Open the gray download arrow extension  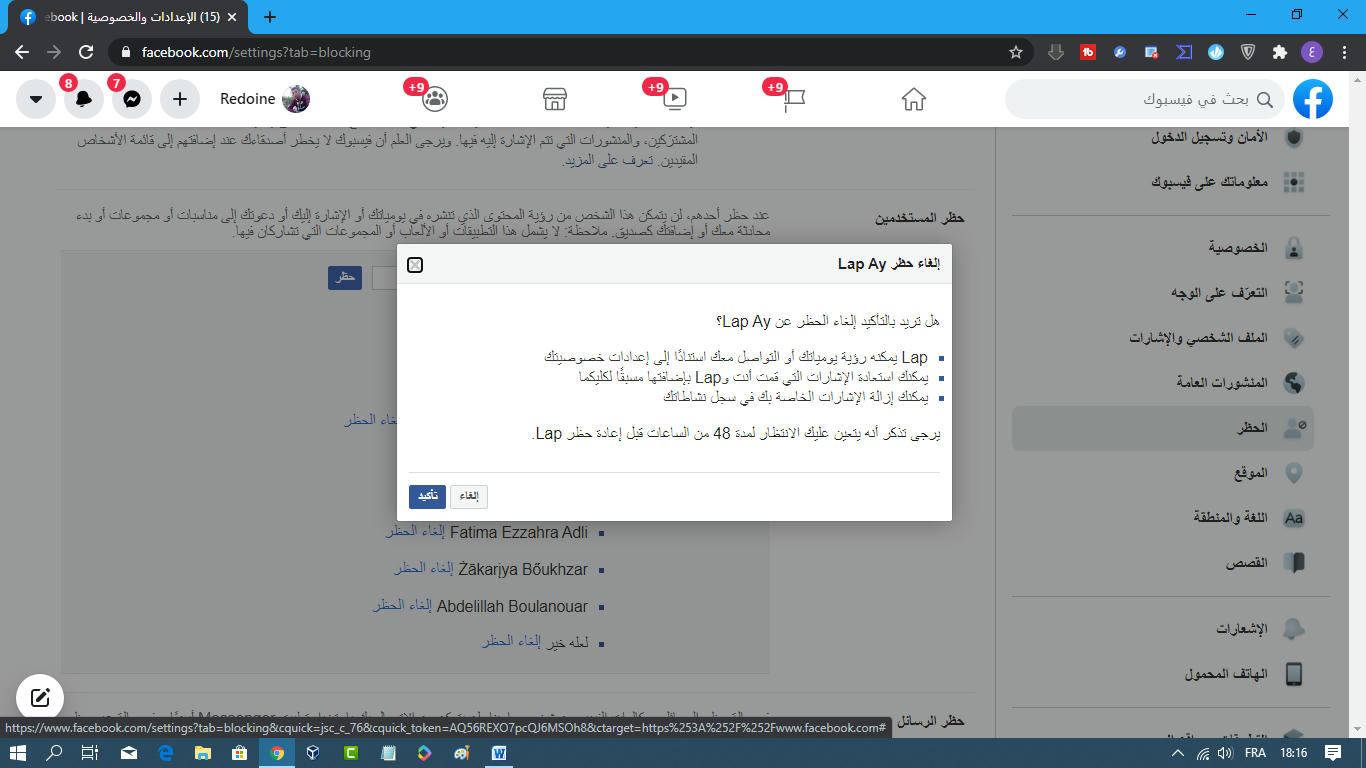1056,52
